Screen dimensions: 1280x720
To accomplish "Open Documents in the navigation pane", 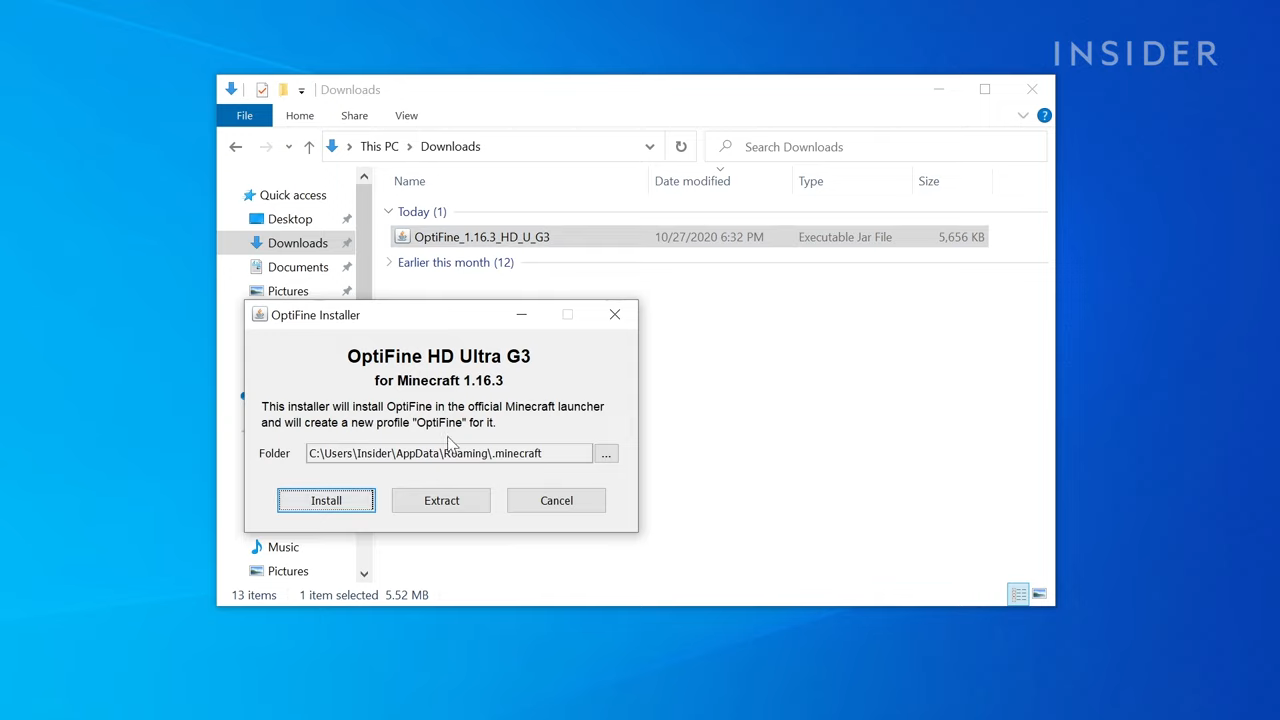I will coord(298,267).
